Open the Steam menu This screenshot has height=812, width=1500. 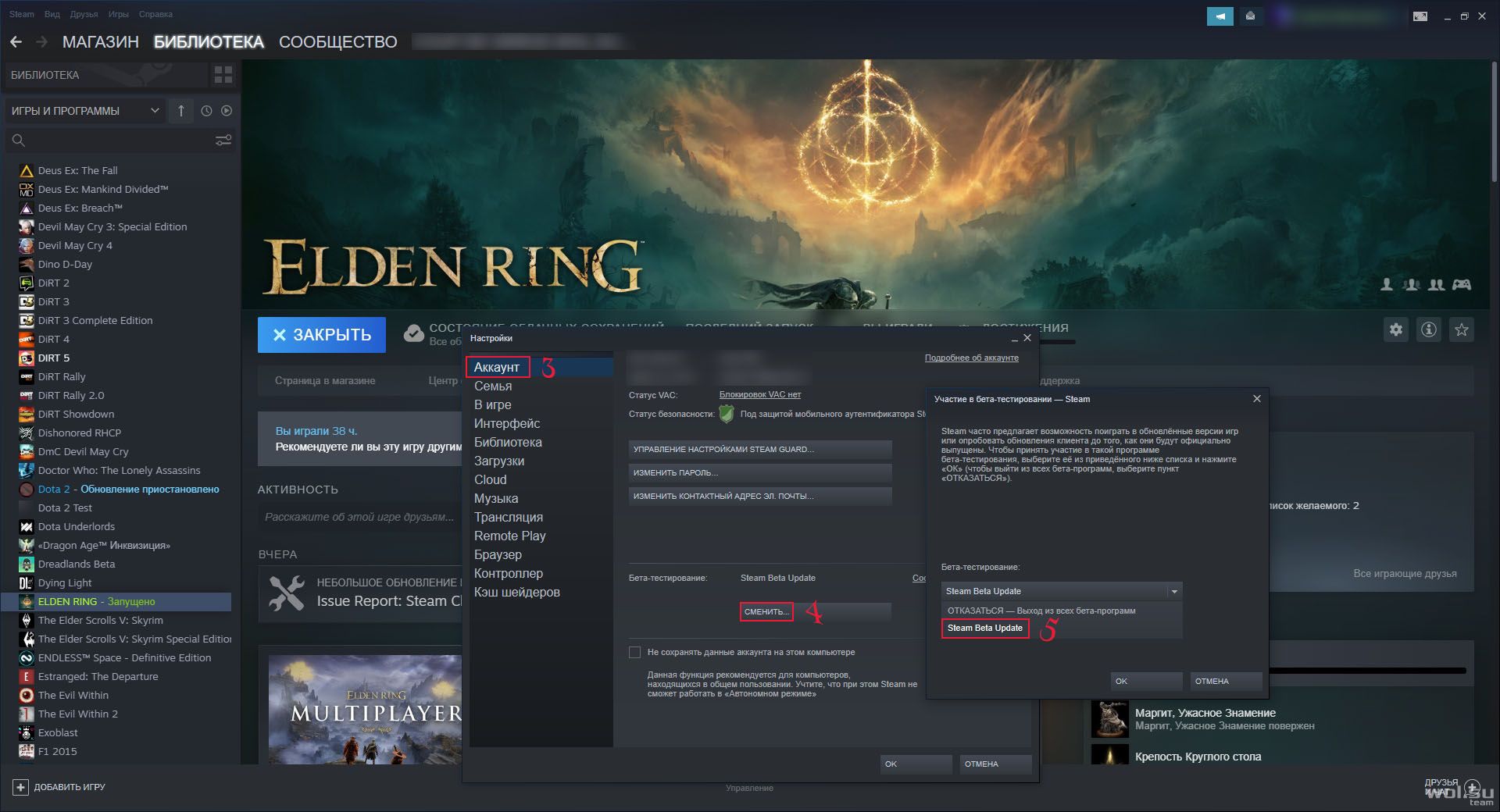pos(22,14)
